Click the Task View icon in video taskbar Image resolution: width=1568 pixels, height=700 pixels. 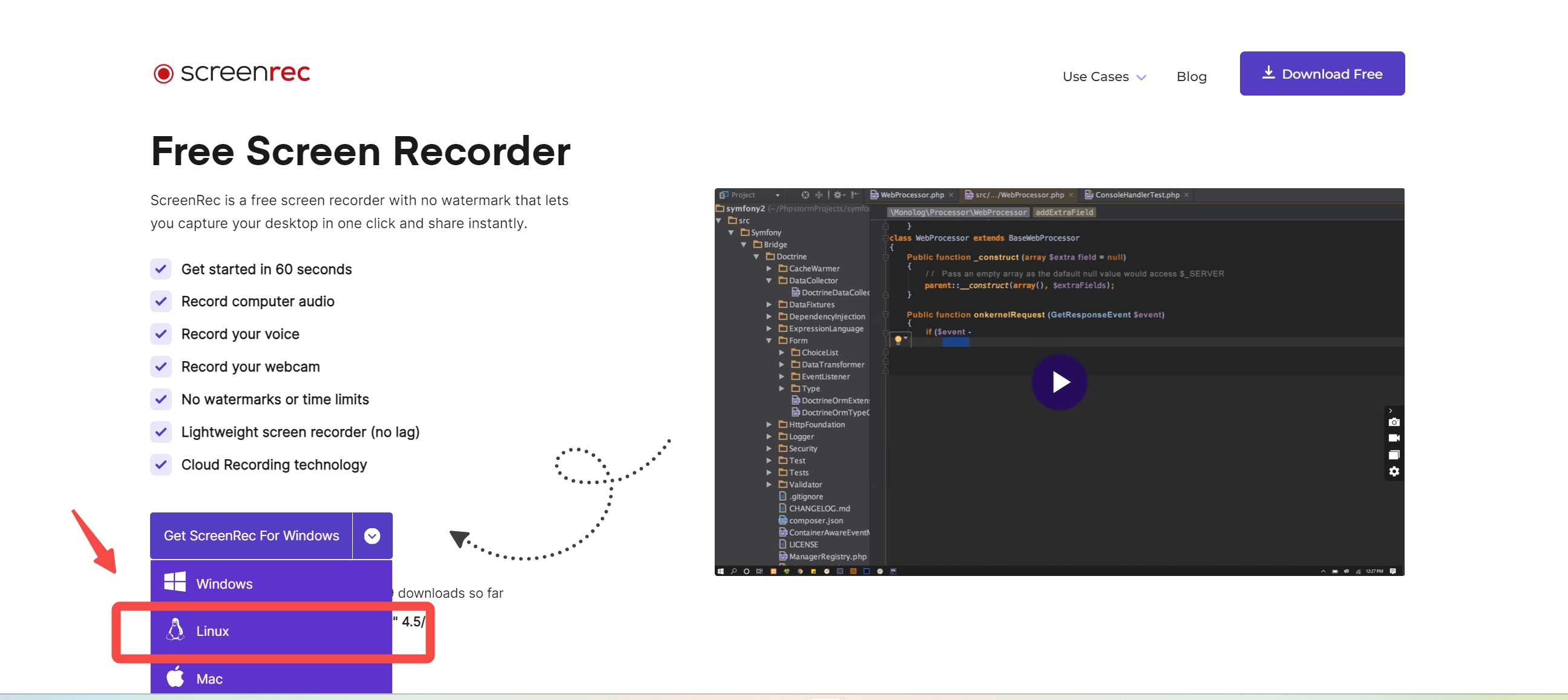759,572
